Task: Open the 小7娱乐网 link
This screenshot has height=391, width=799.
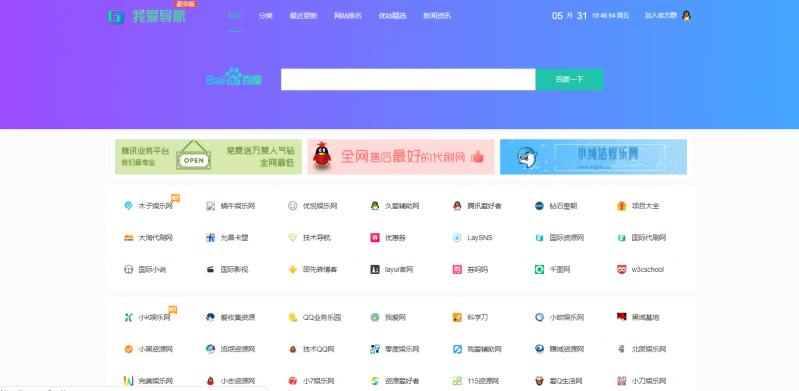Action: (318, 381)
